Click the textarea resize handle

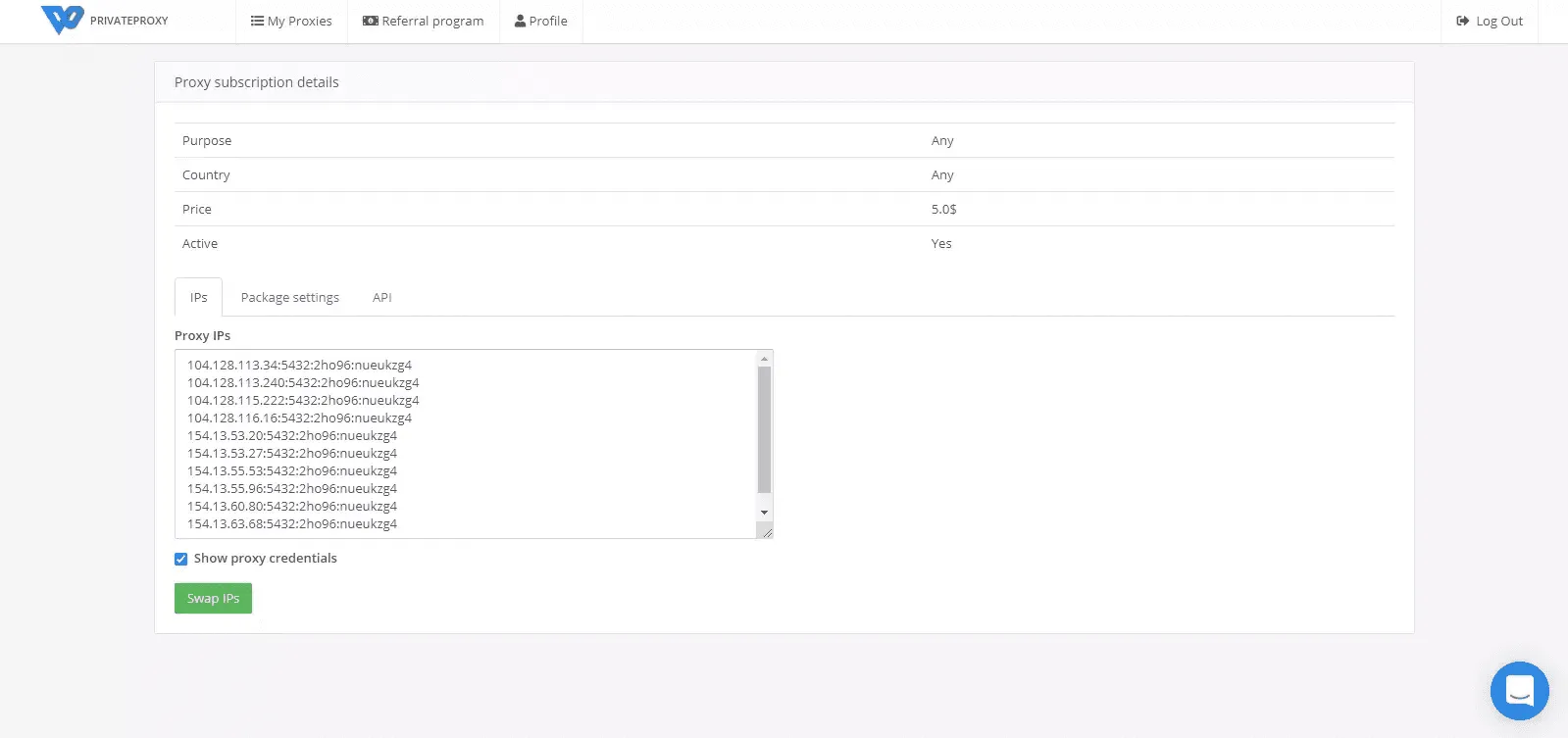765,530
